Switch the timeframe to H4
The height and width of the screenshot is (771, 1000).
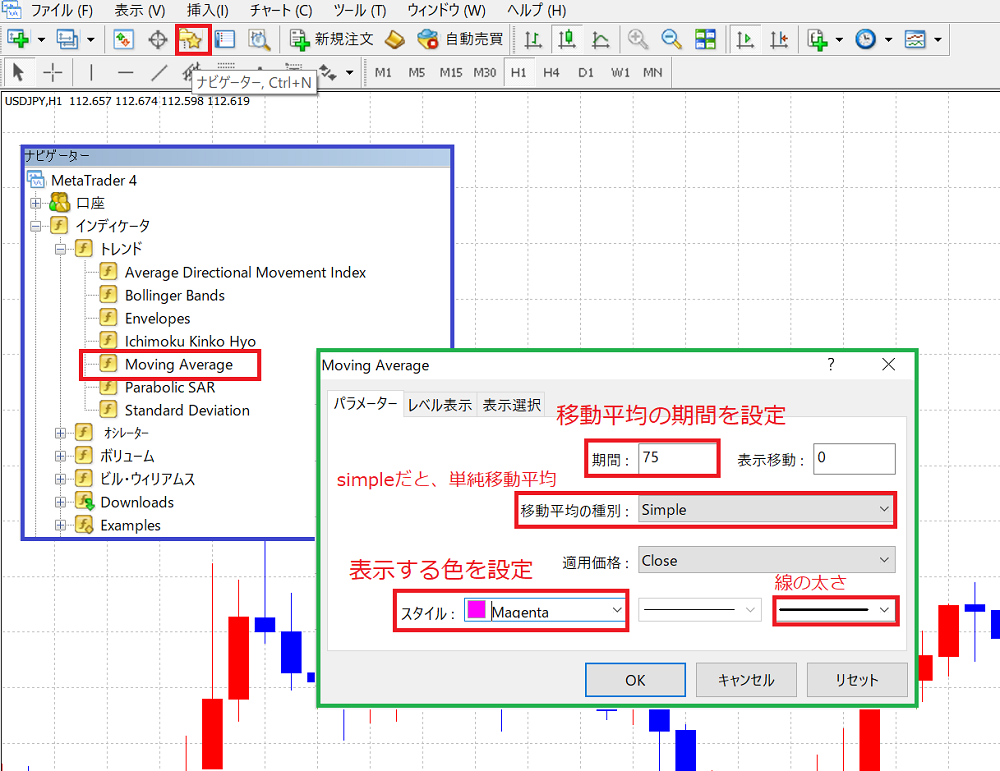pos(551,73)
